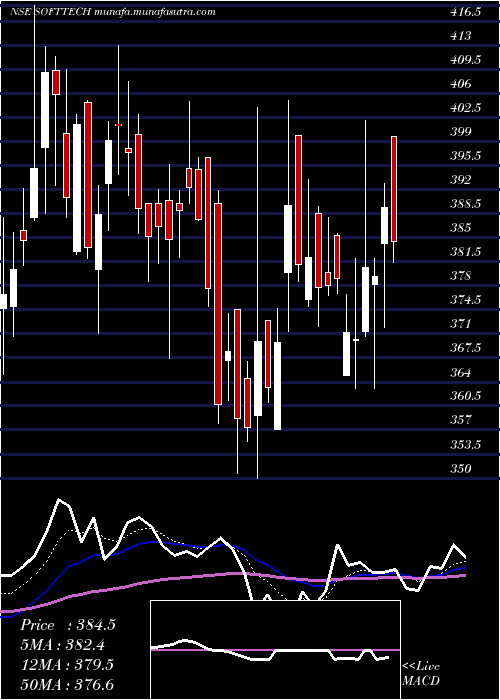Click the 395.5 price axis label
The image size is (500, 700).
pos(465,156)
